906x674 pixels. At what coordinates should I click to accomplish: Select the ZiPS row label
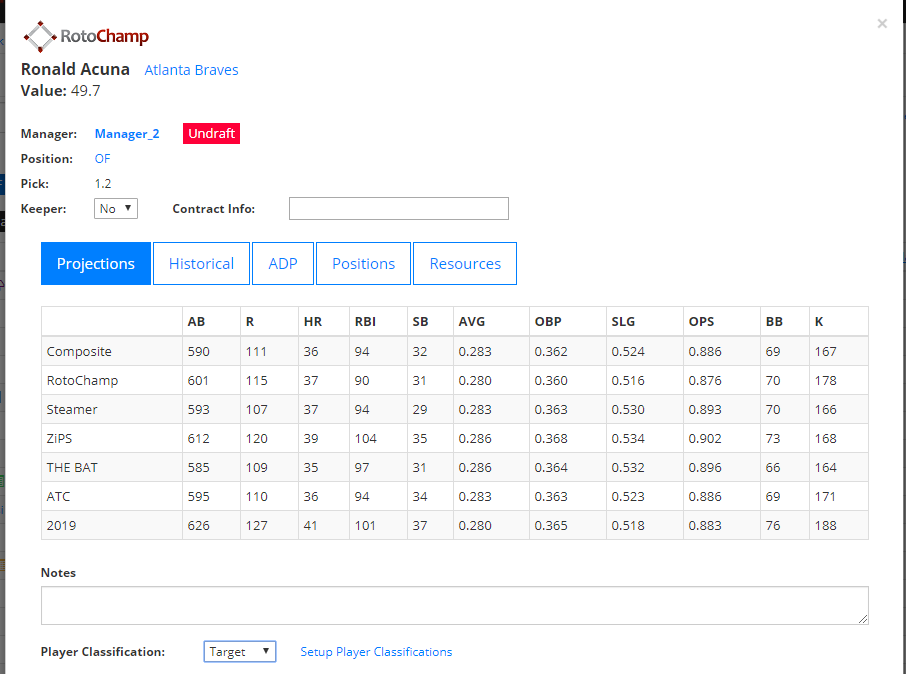pos(59,438)
